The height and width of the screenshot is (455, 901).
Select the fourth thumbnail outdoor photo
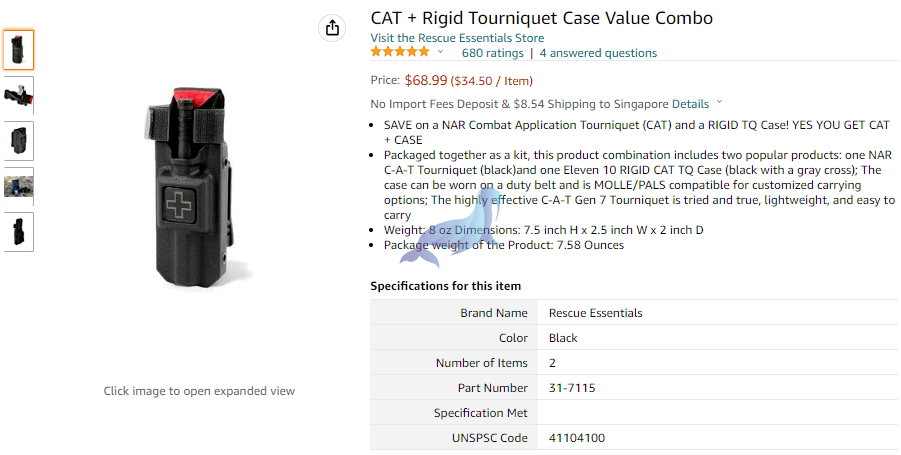[x=18, y=186]
